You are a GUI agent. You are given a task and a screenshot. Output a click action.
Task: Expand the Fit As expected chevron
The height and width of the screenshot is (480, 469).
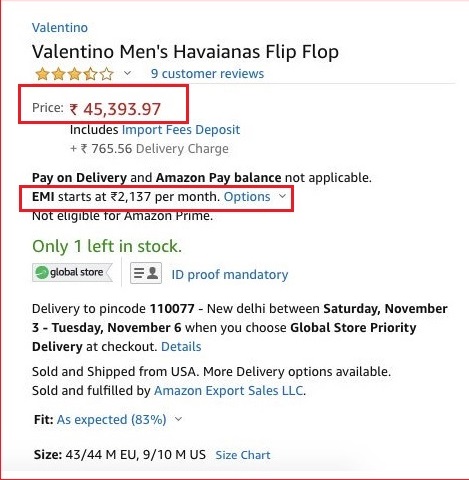coord(178,419)
